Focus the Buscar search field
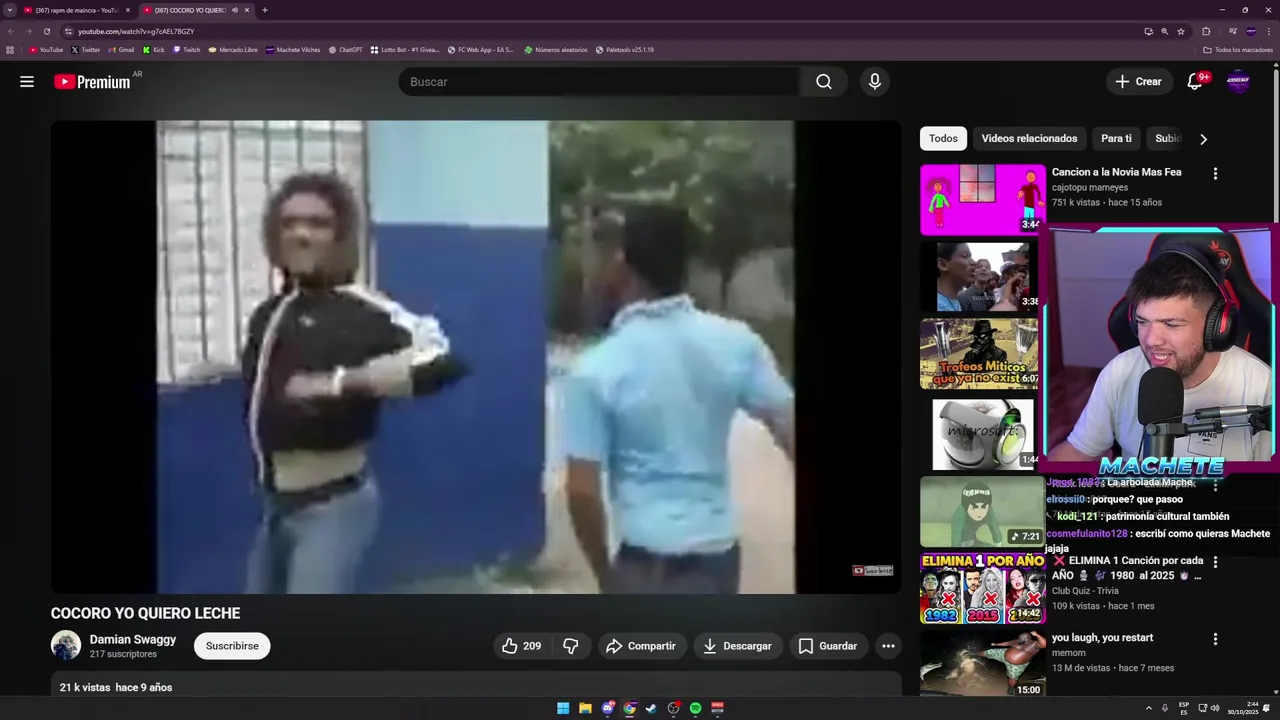 [x=599, y=82]
